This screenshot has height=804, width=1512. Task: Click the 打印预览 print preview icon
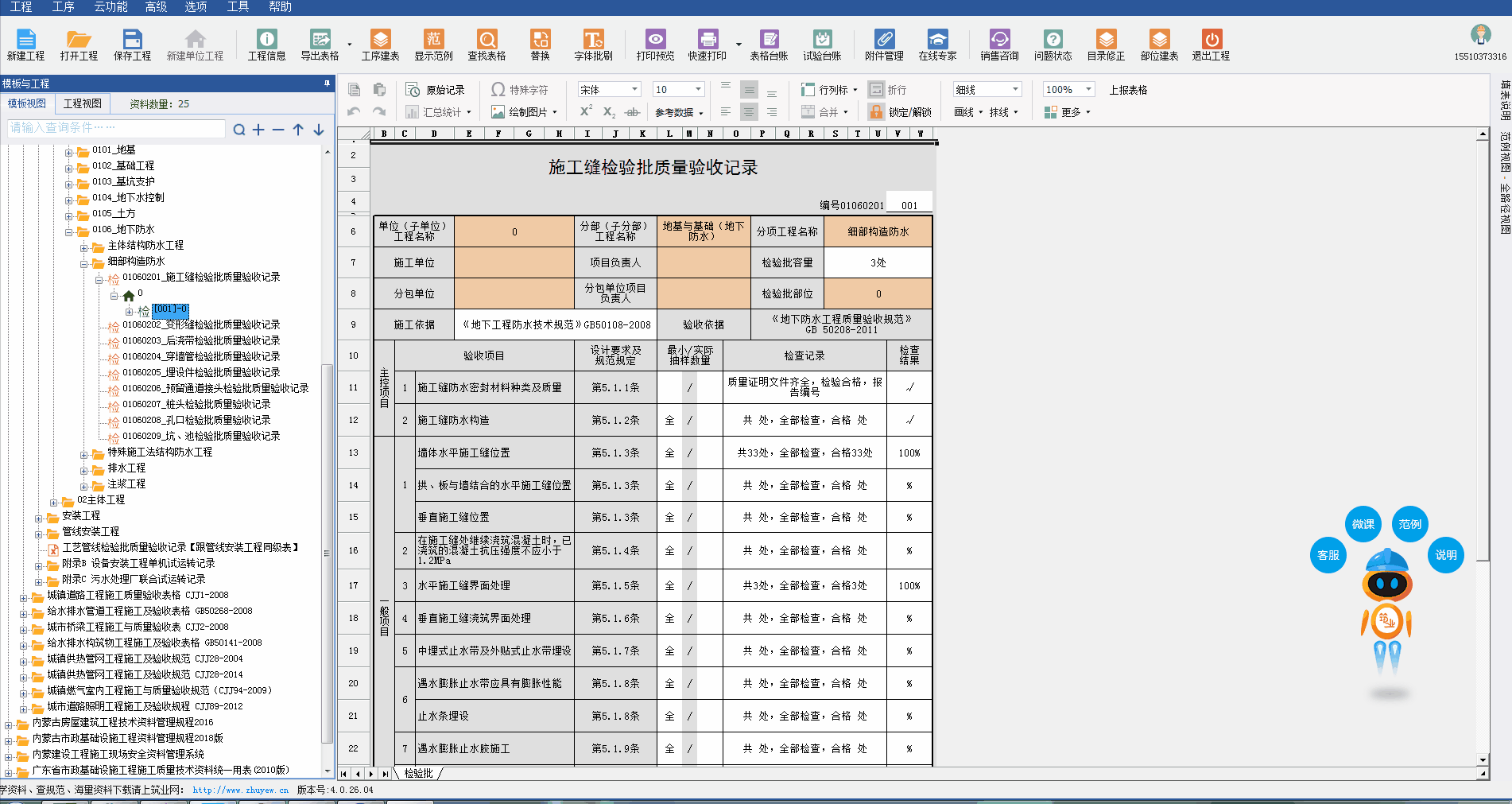[655, 45]
